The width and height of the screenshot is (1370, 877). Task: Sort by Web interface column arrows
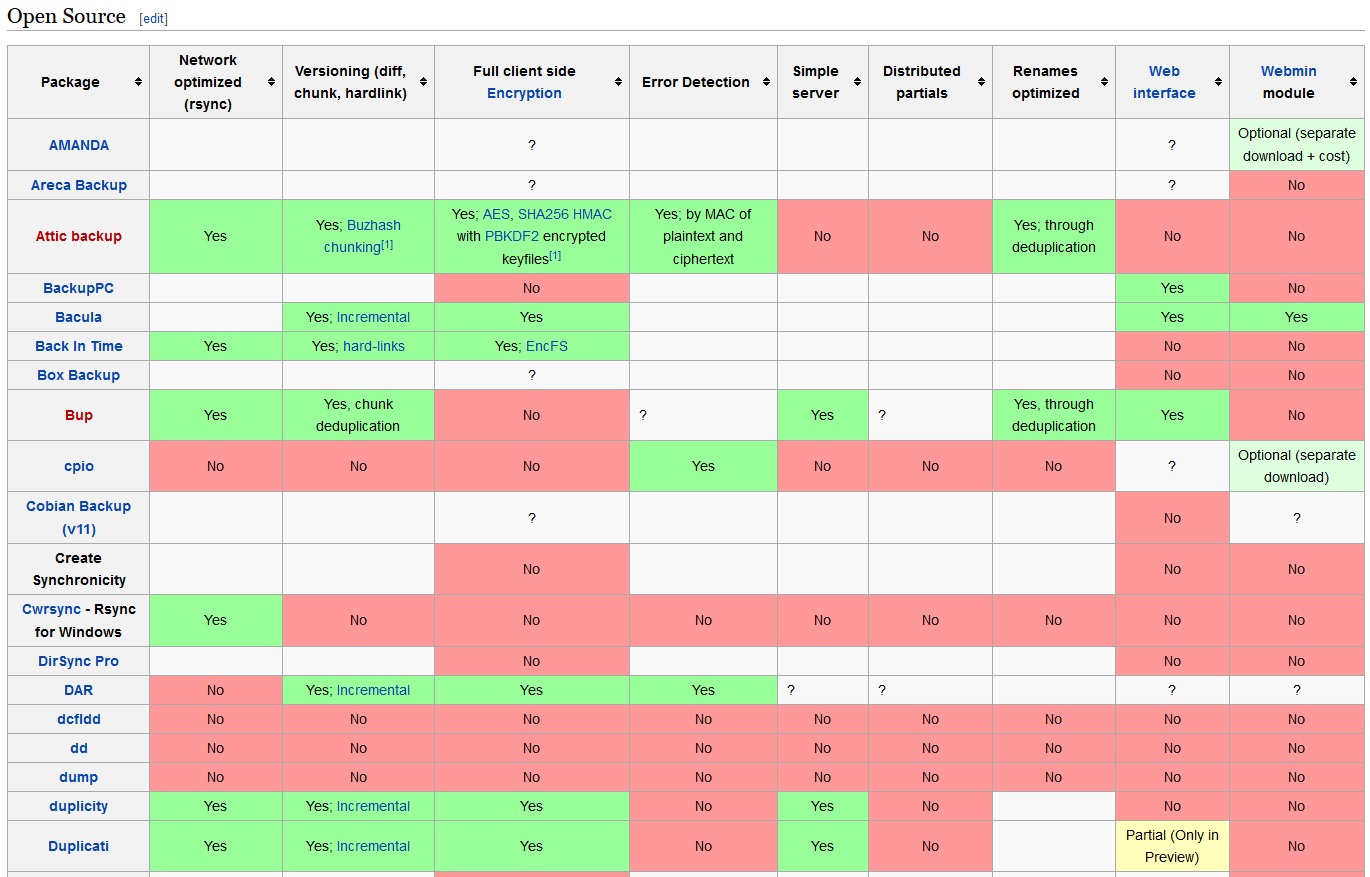point(1218,82)
